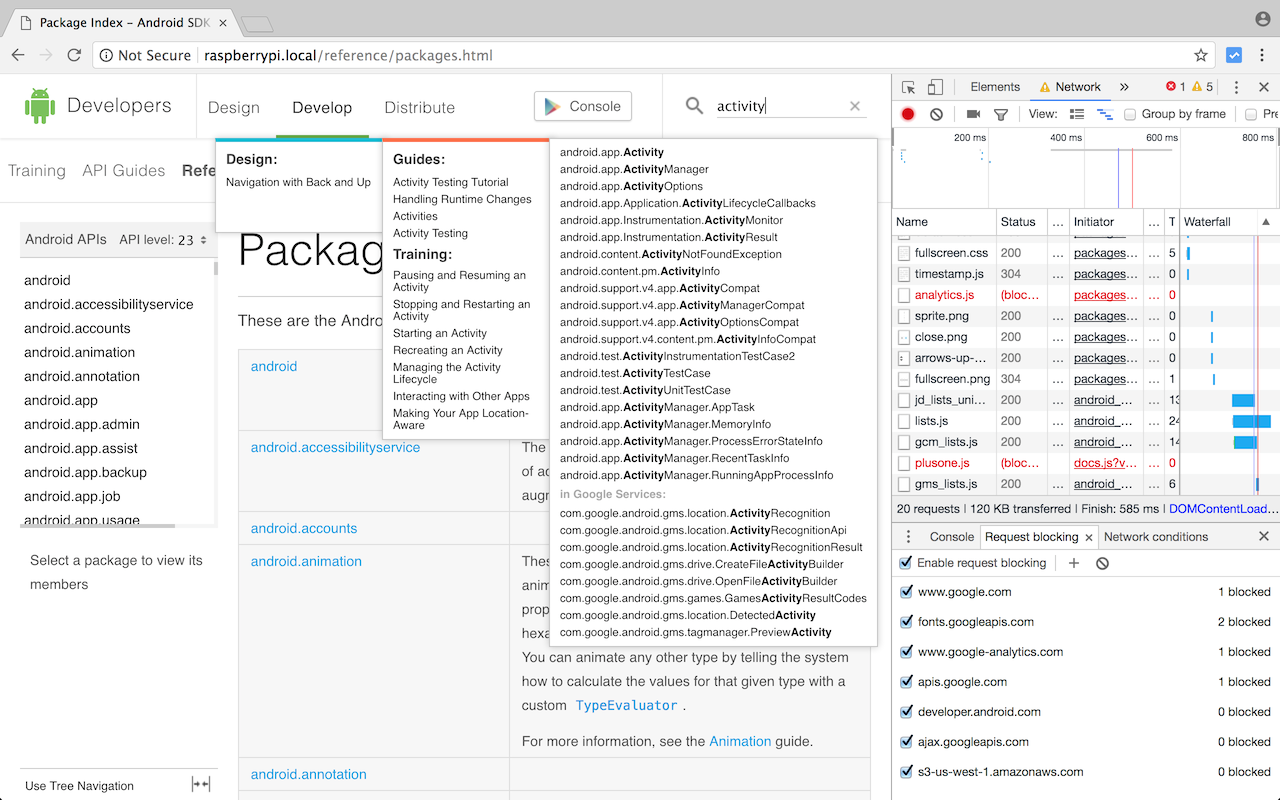Screen dimensions: 1280x800
Task: Click the browser back arrow
Action: pyautogui.click(x=18, y=55)
